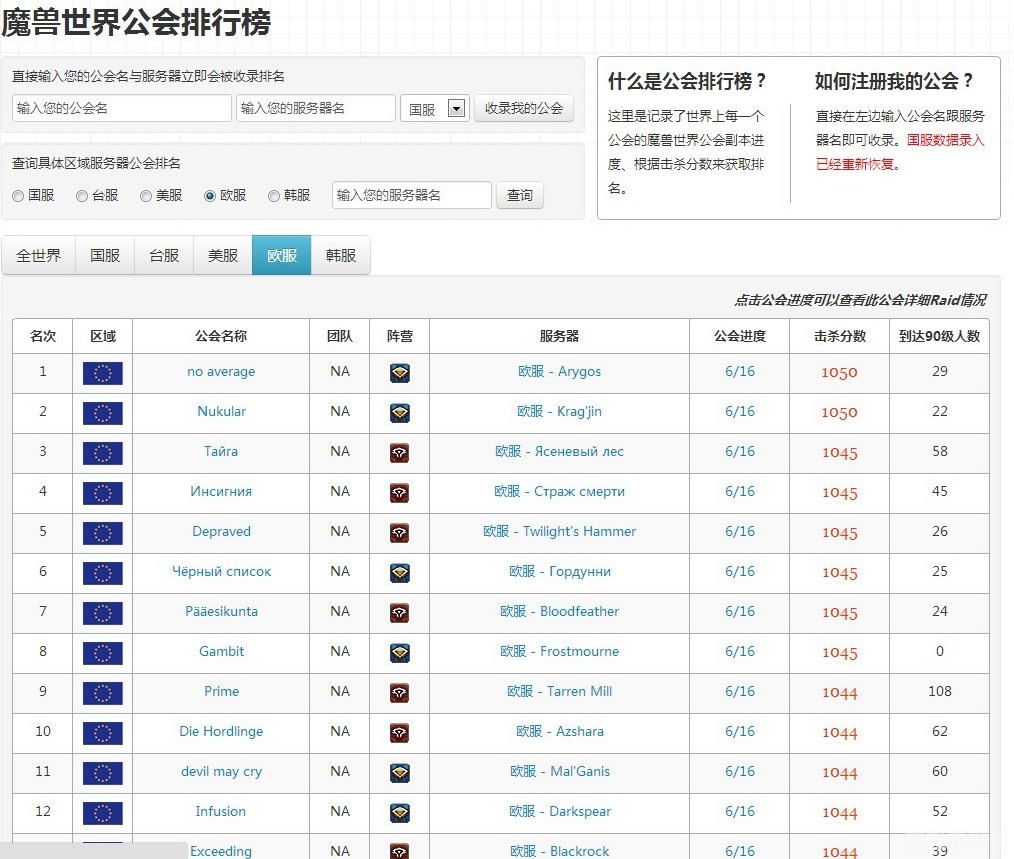The image size is (1014, 859).
Task: Click the Horde faction icon beside Тайга
Action: (x=400, y=453)
